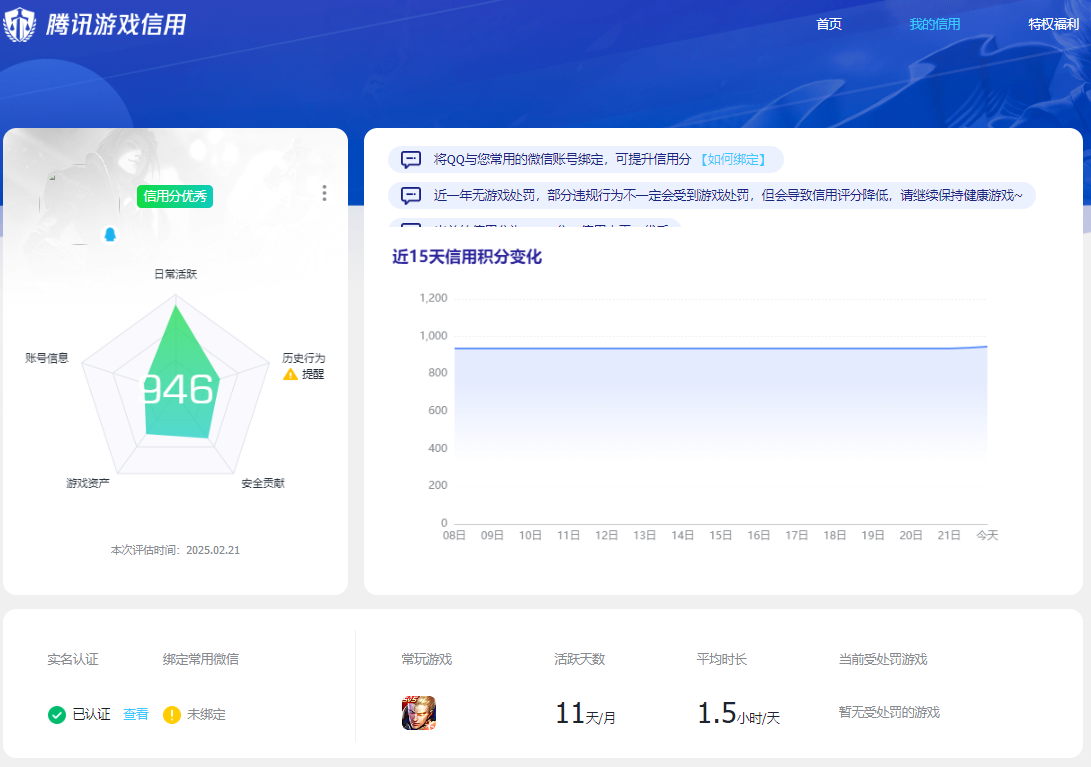This screenshot has height=767, width=1091.
Task: Go to the 首页 tab
Action: pyautogui.click(x=829, y=24)
